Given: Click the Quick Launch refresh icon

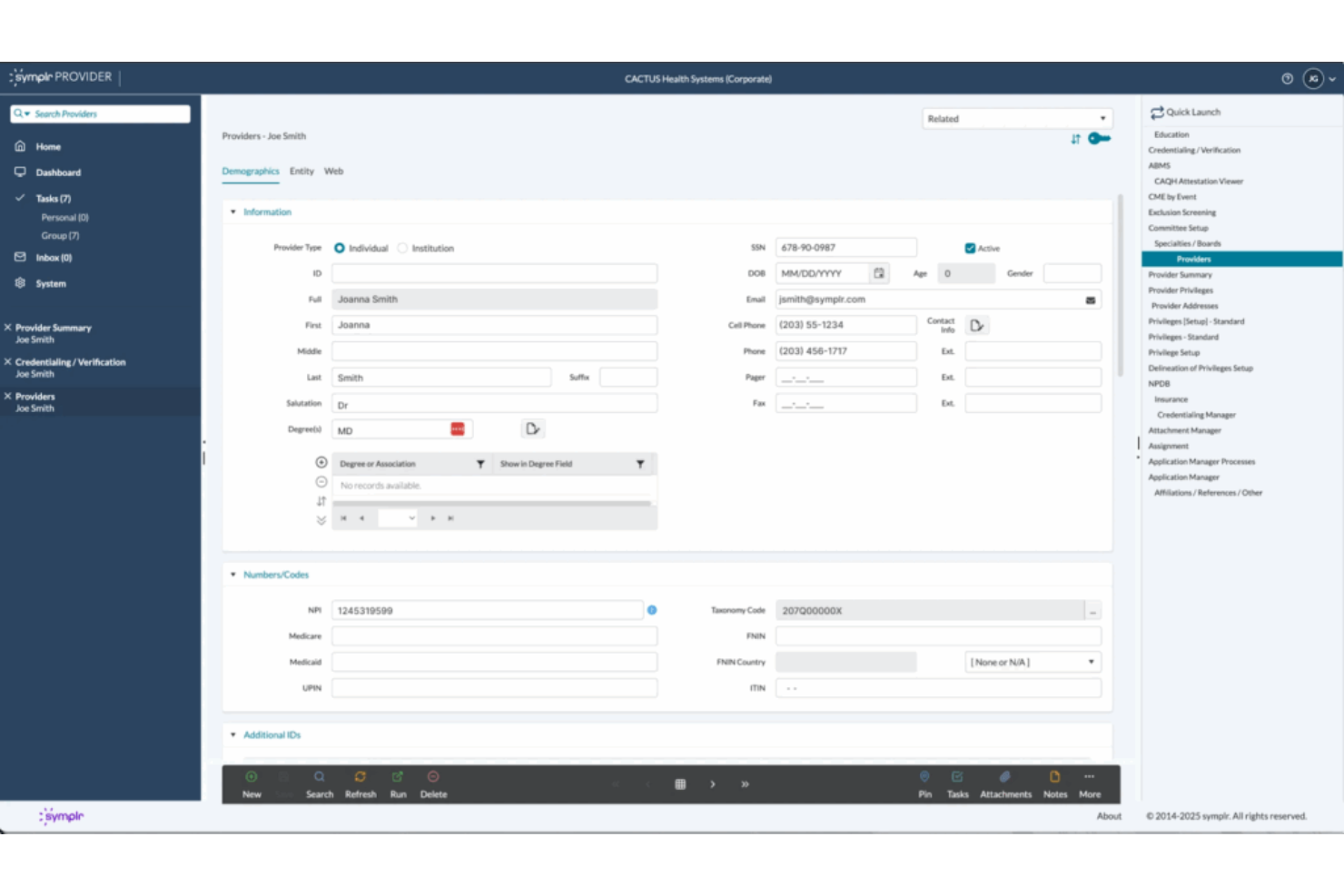Looking at the screenshot, I should pos(1157,113).
